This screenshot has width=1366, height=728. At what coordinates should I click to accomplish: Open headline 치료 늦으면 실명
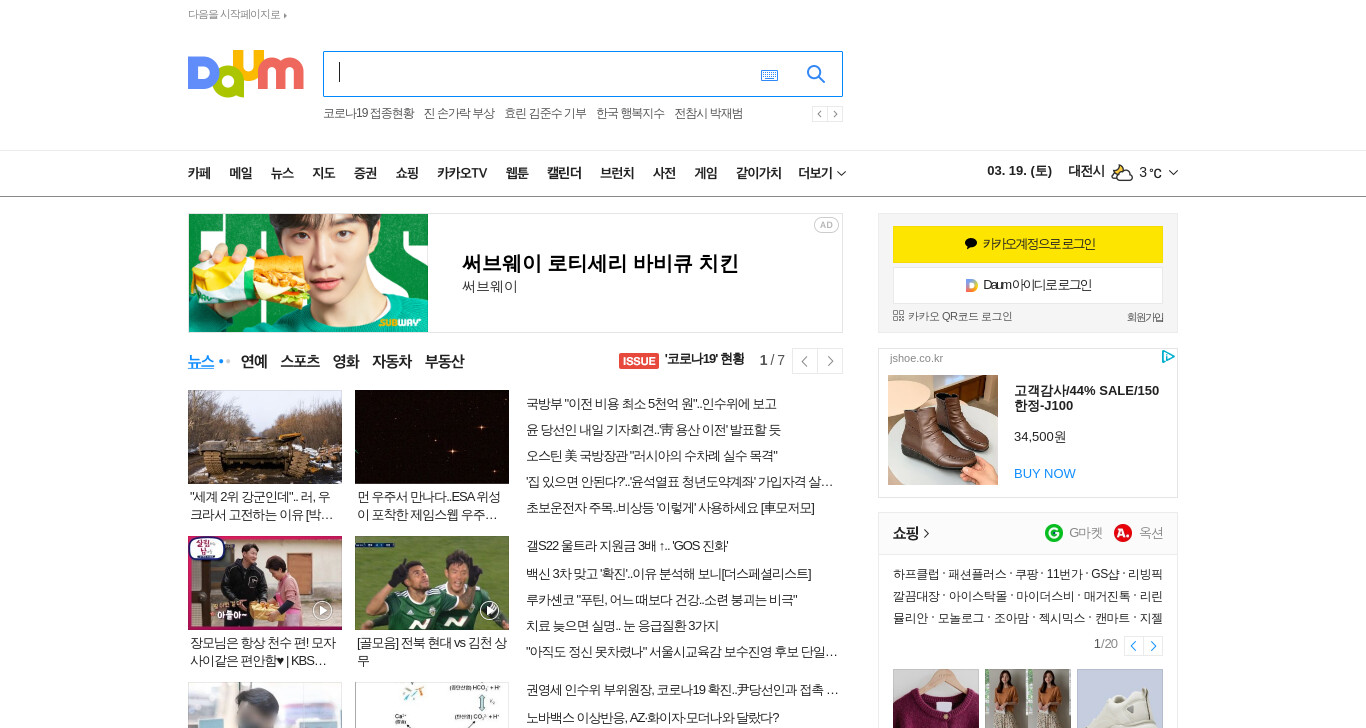click(x=623, y=626)
